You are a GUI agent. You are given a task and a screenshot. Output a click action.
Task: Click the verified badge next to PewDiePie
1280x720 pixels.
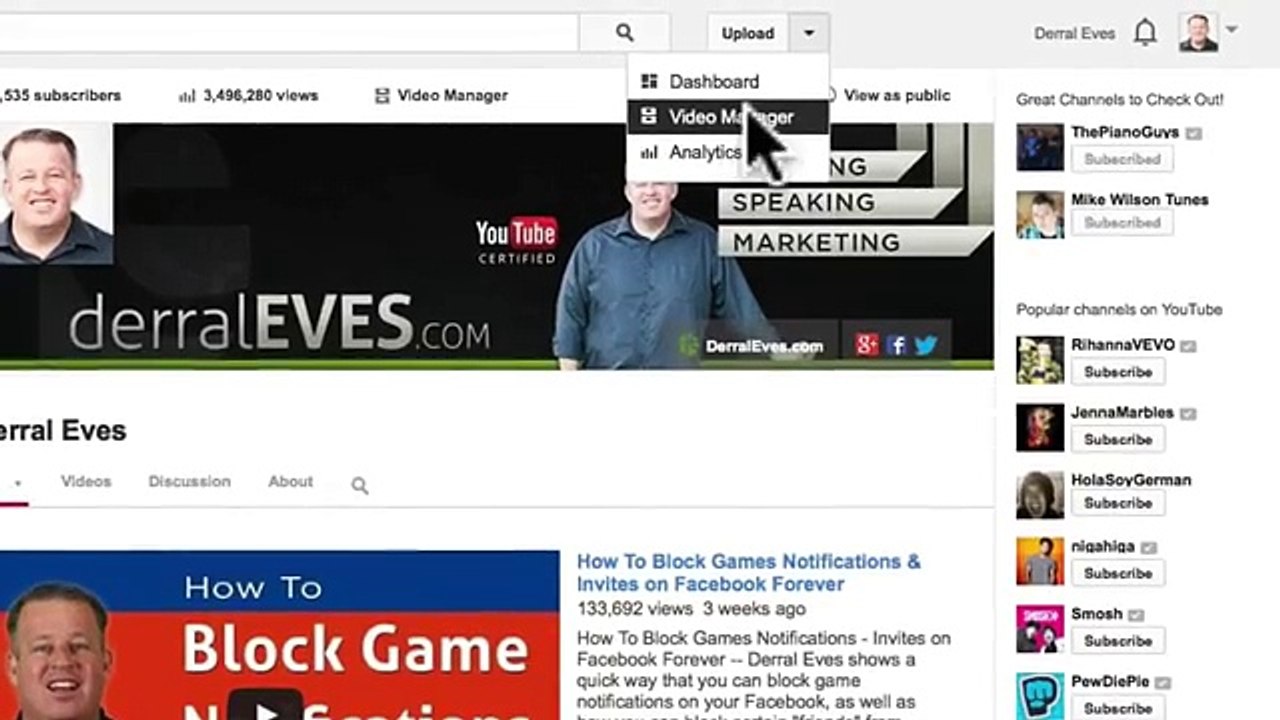pyautogui.click(x=1163, y=683)
